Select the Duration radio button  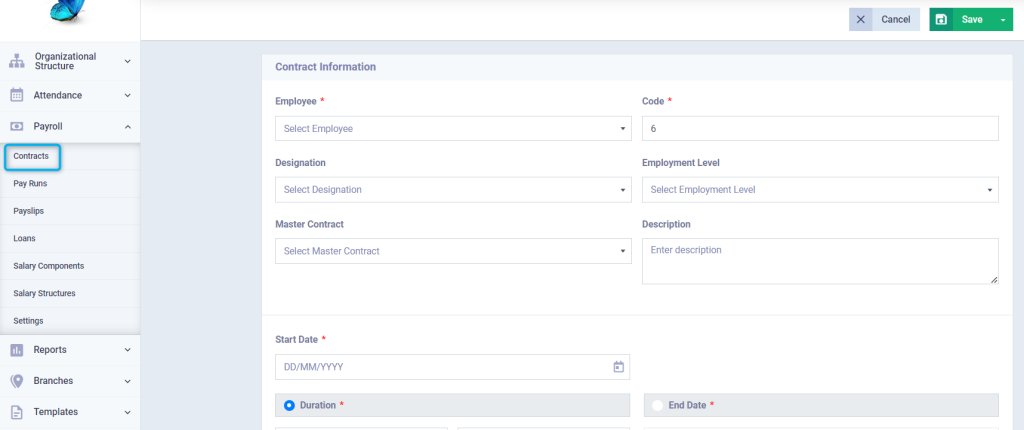tap(289, 405)
